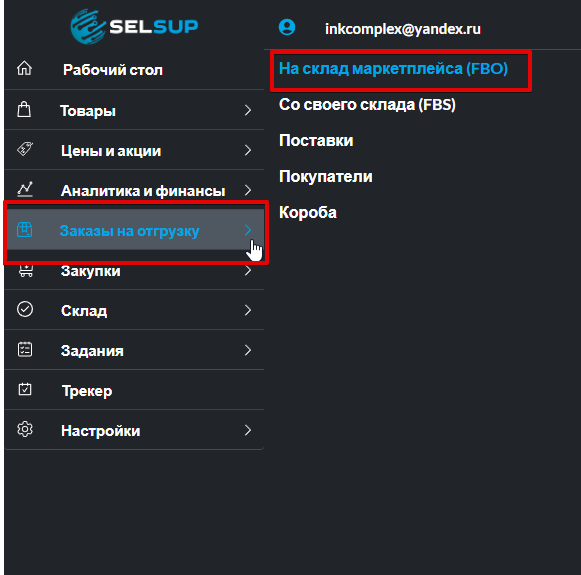Click the price tag icon for Цены и акции
Viewport: 581px width, 575px height.
click(25, 149)
